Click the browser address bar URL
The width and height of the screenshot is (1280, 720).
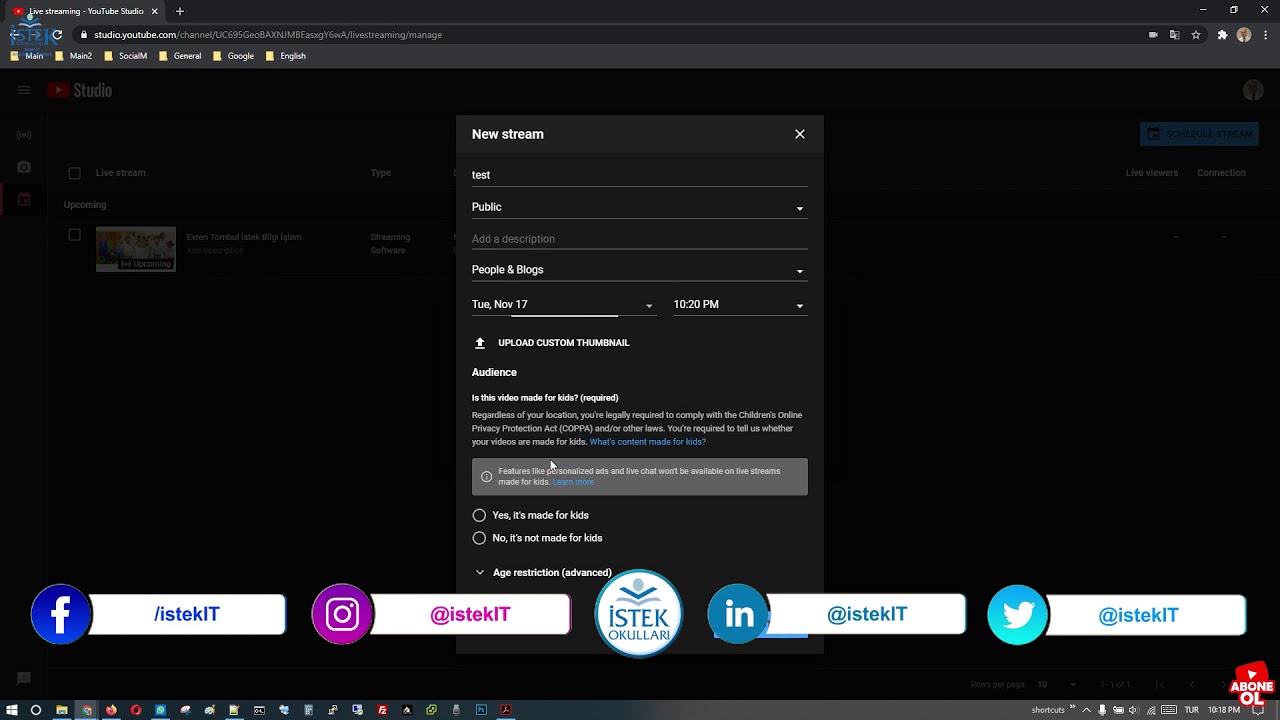coord(268,35)
